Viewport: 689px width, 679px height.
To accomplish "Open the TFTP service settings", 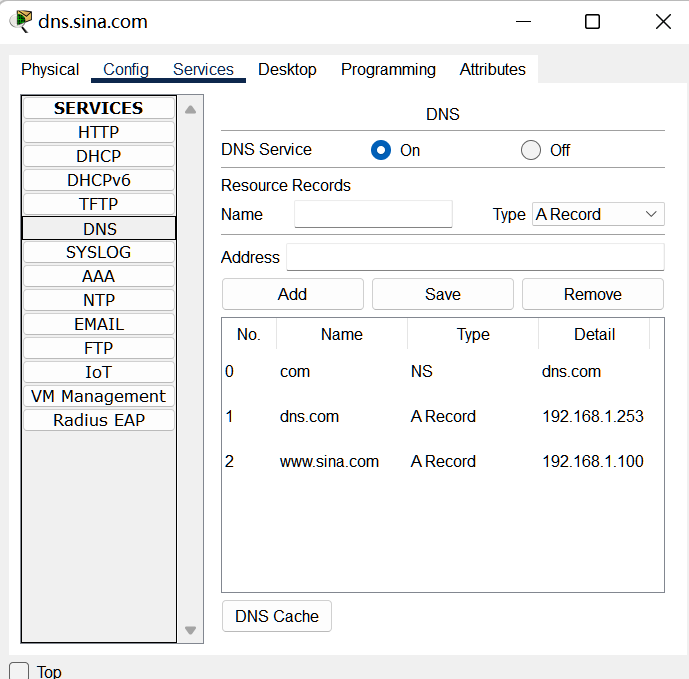I will coord(99,204).
